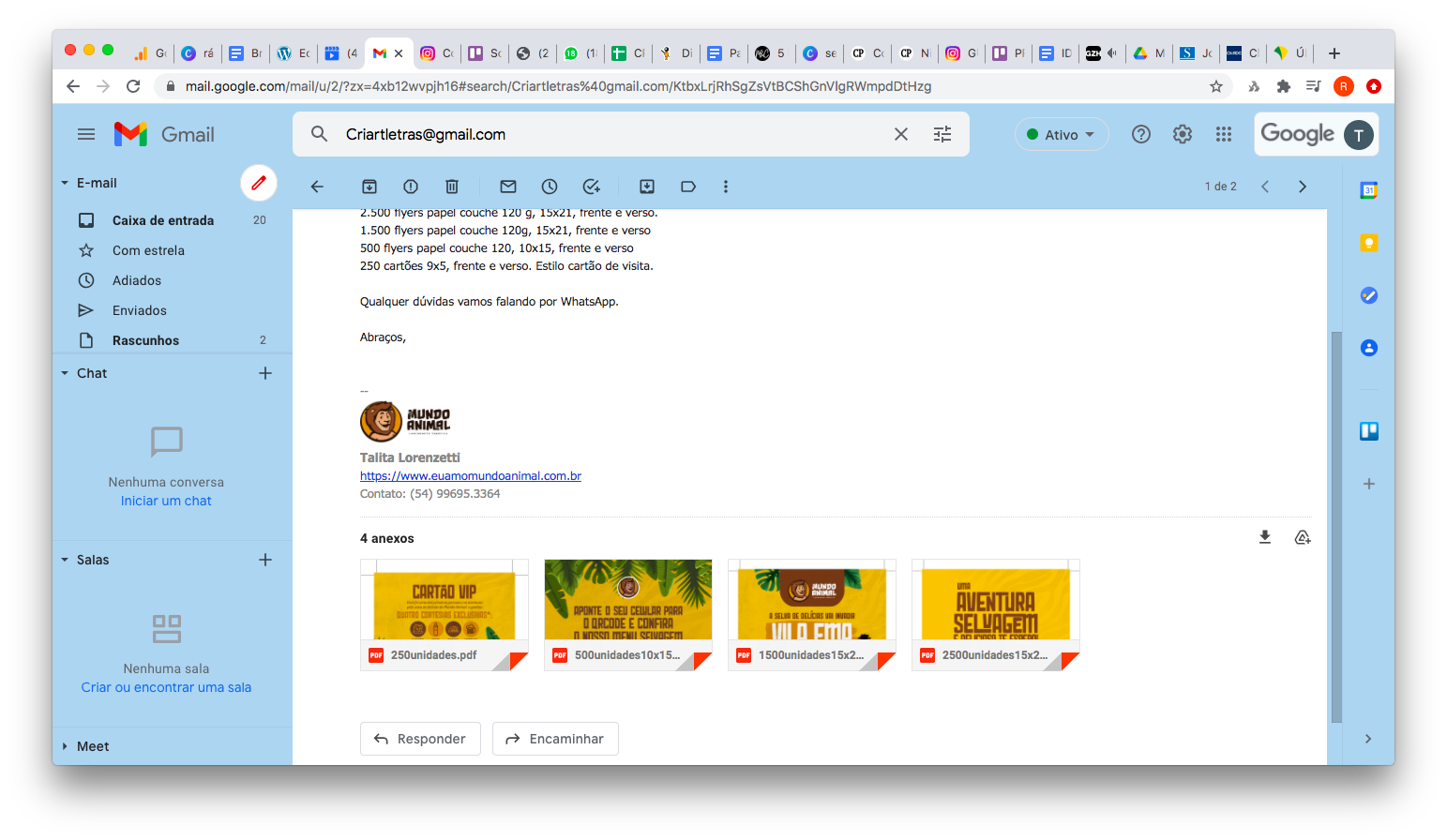Viewport: 1447px width, 840px height.
Task: Open the 250unidades.pdf attachment
Action: tap(445, 615)
